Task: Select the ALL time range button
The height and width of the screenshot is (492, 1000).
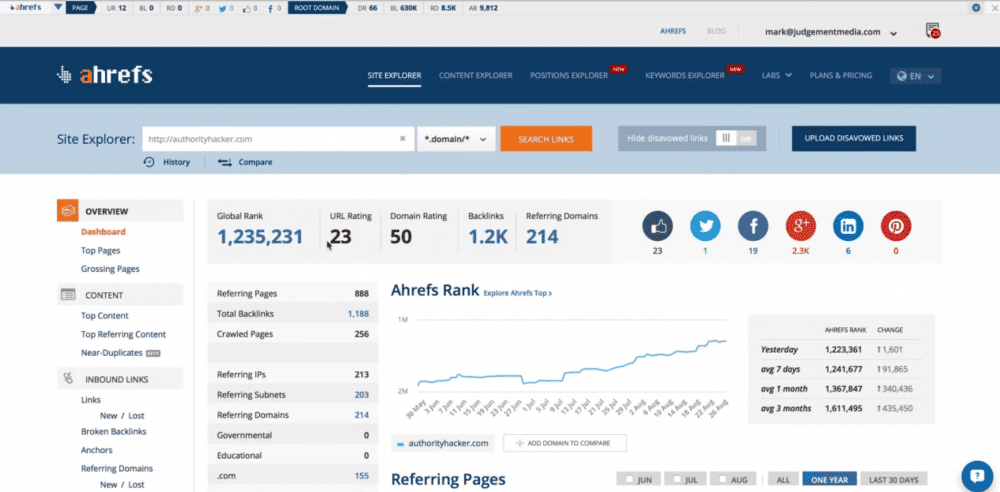Action: pyautogui.click(x=783, y=479)
